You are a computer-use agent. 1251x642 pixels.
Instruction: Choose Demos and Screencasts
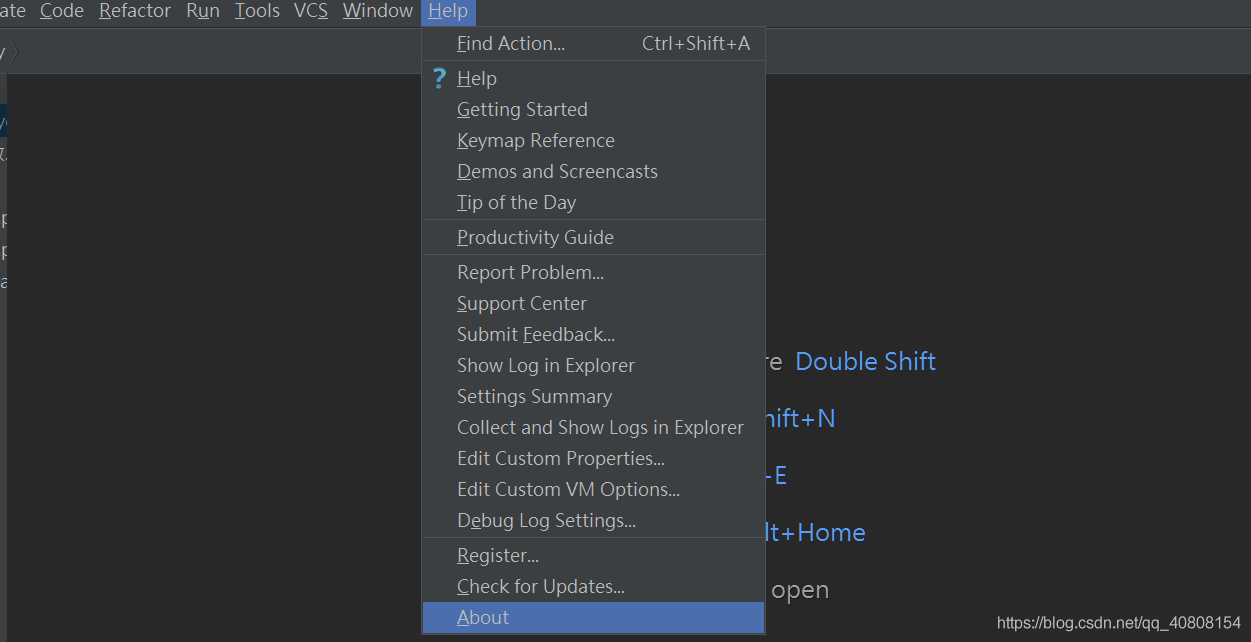(x=557, y=172)
